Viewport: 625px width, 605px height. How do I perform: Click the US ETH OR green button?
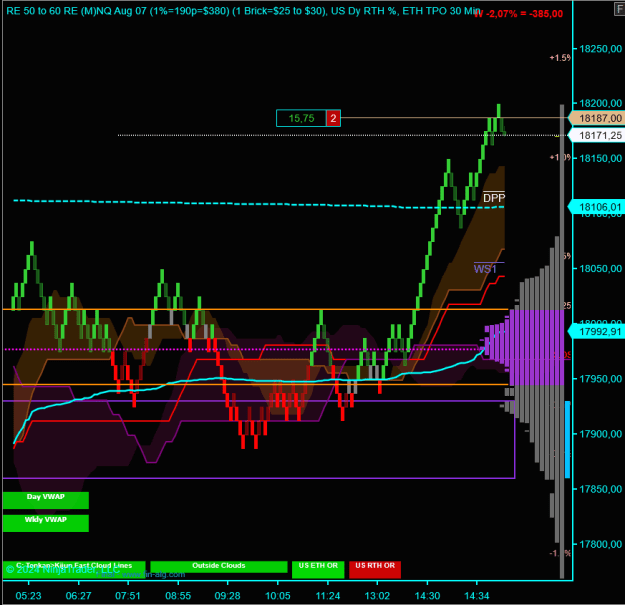(318, 569)
